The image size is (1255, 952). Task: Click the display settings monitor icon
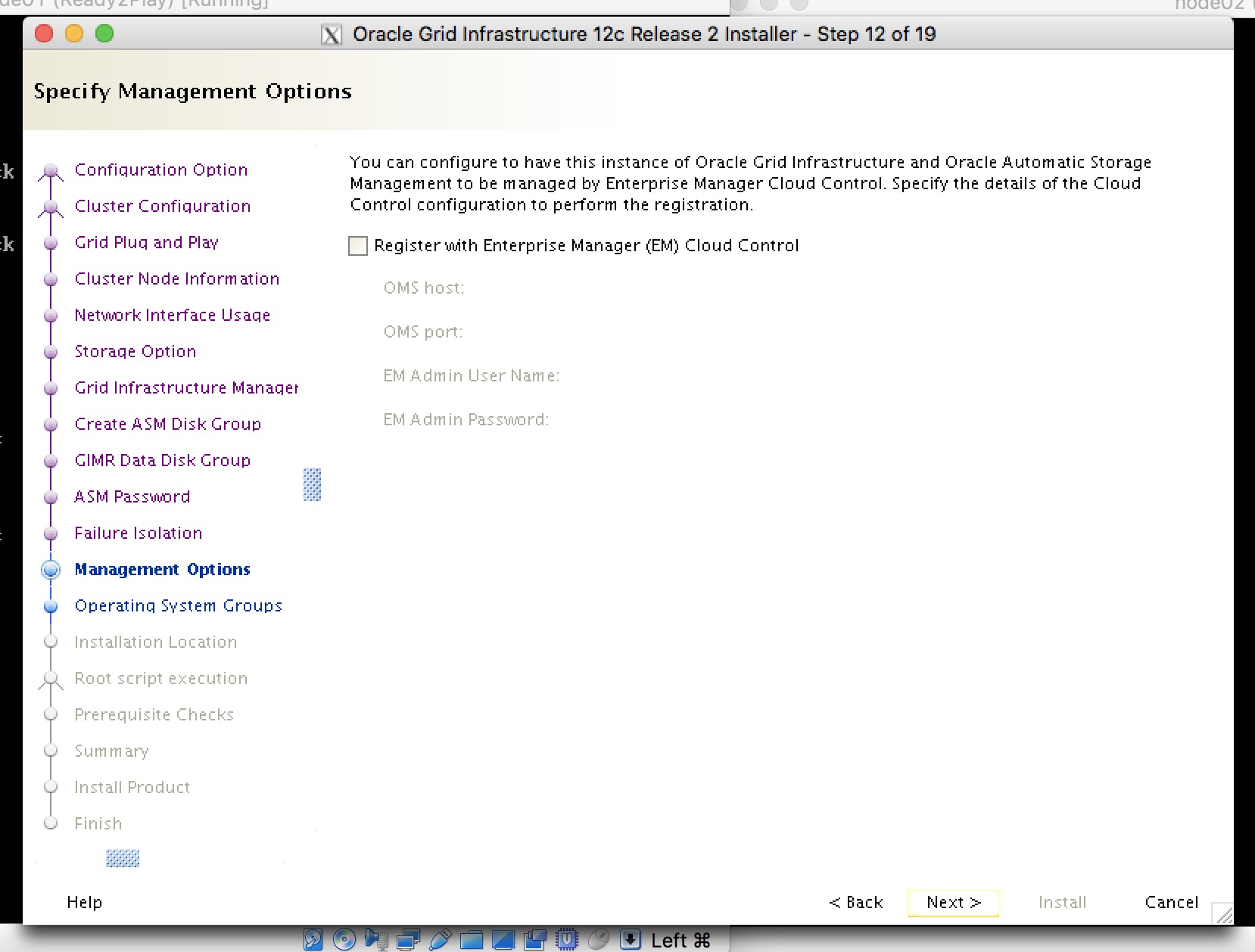[x=503, y=939]
